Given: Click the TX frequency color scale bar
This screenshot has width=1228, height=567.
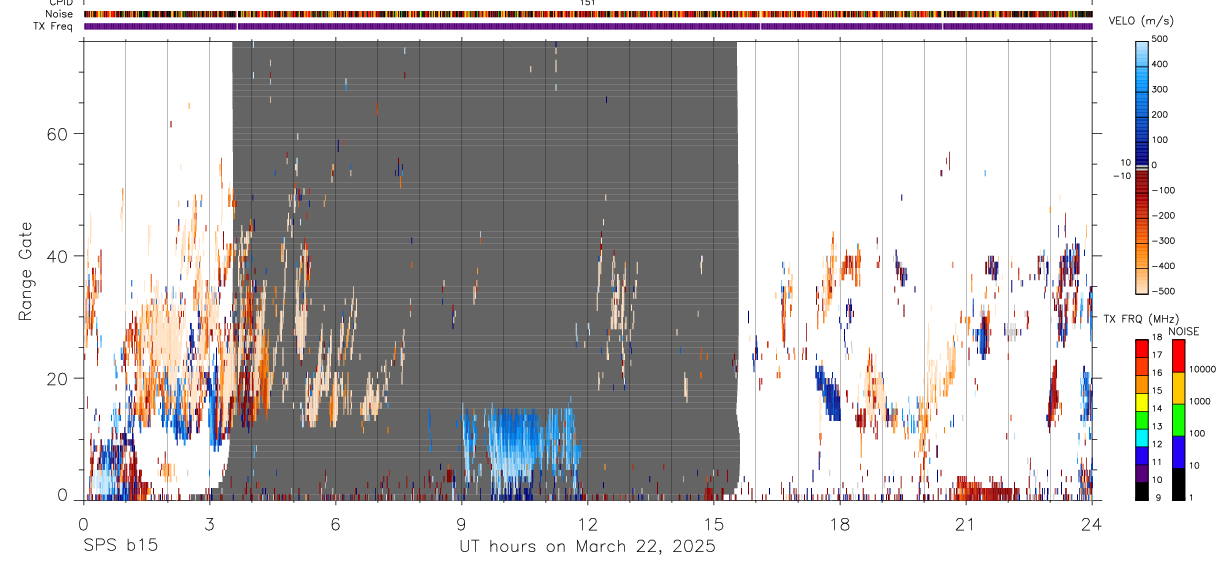Looking at the screenshot, I should [1141, 420].
